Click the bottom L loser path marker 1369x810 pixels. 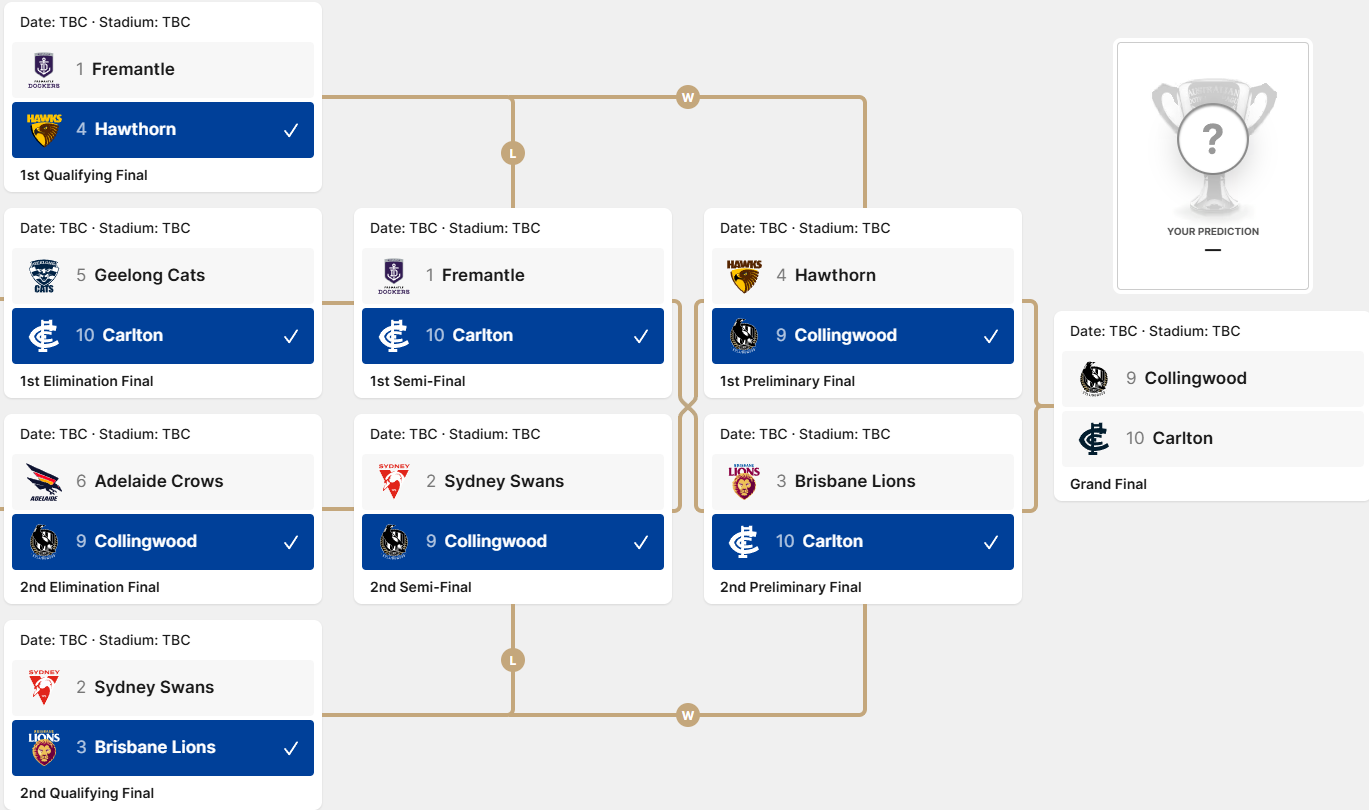click(513, 660)
